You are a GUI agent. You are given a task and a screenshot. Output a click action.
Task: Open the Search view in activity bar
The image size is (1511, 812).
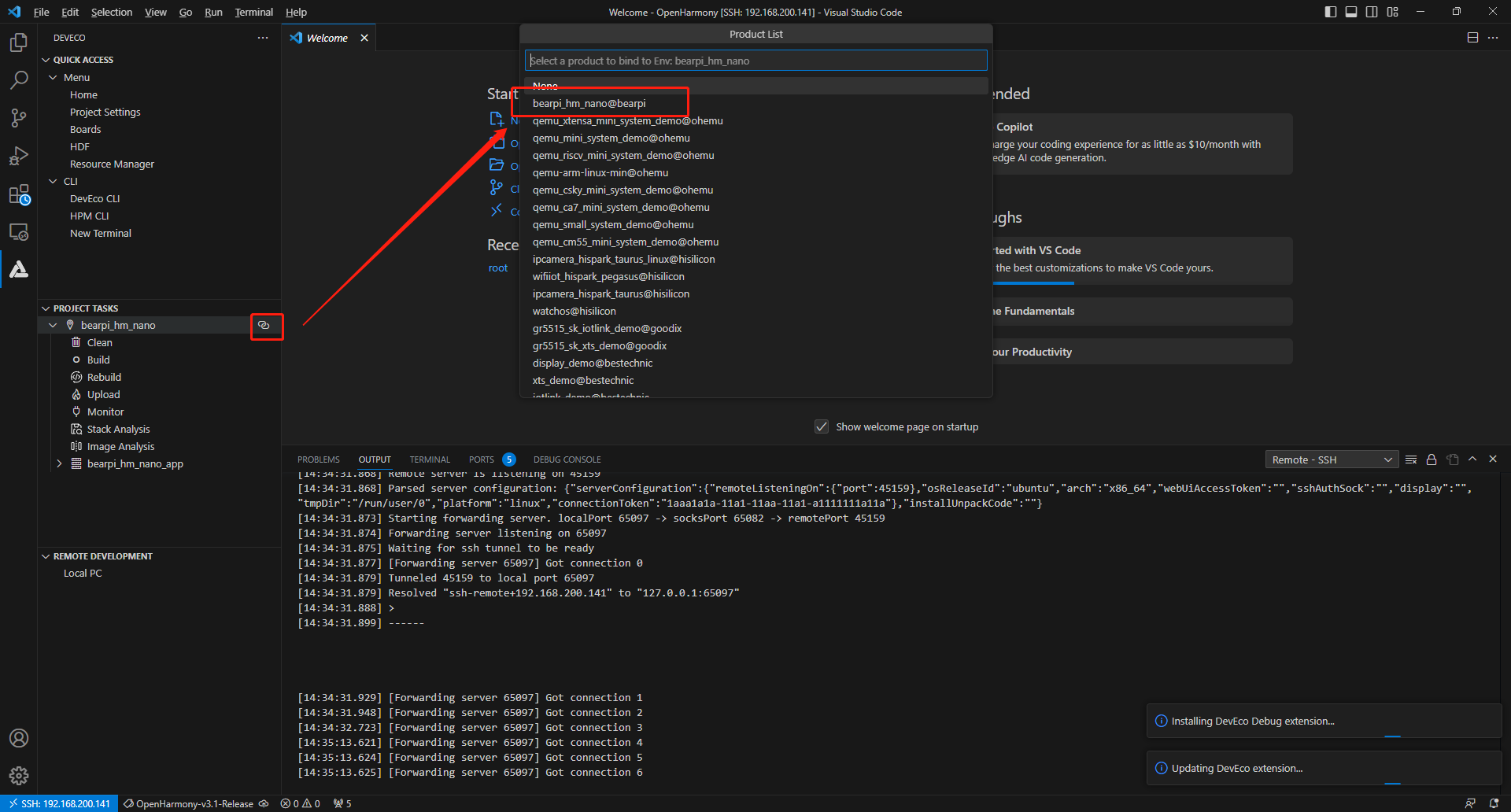[x=19, y=80]
